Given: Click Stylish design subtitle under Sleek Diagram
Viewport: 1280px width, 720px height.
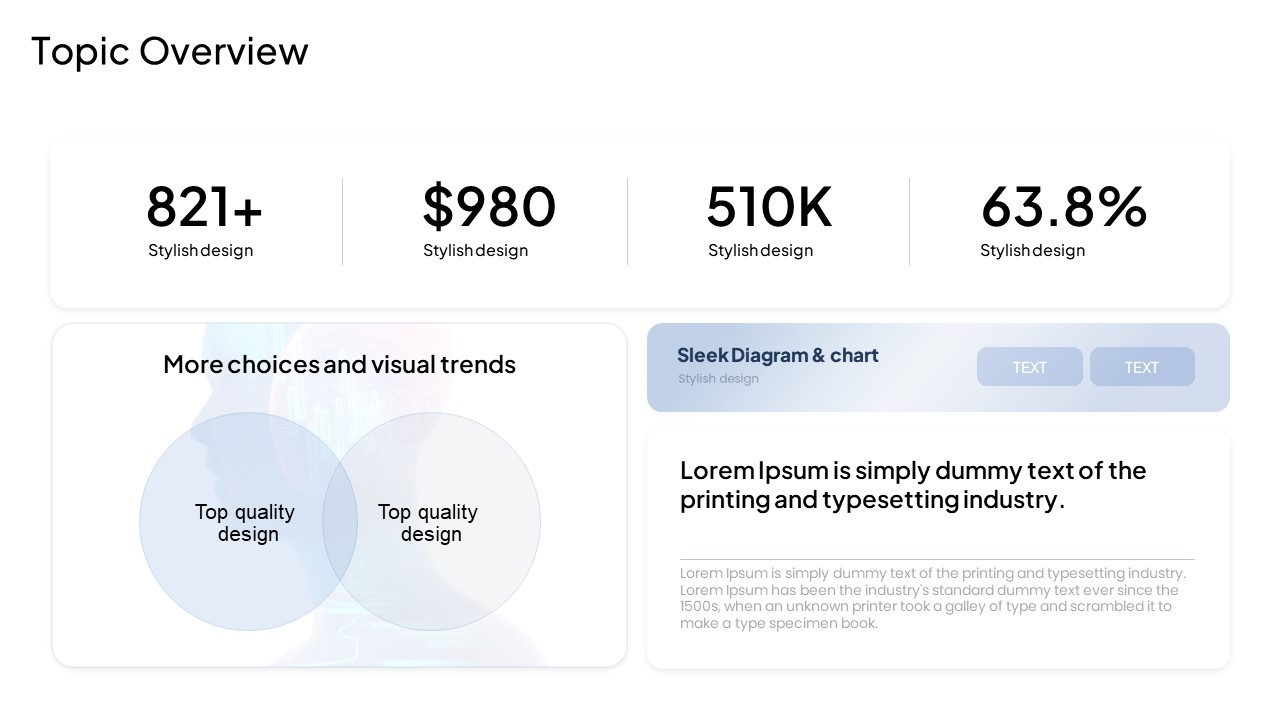Looking at the screenshot, I should (x=718, y=379).
